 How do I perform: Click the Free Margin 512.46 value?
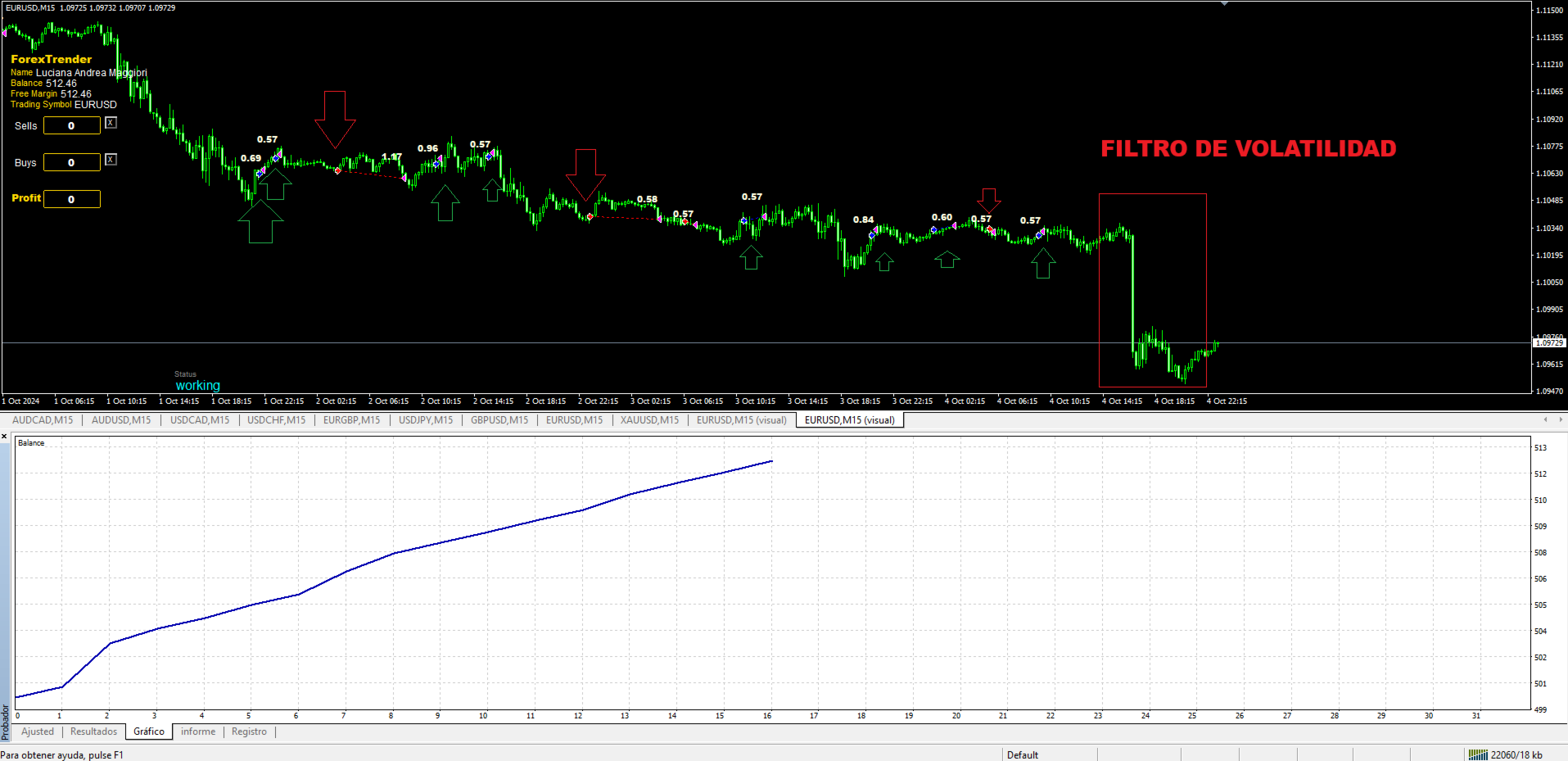(x=76, y=94)
